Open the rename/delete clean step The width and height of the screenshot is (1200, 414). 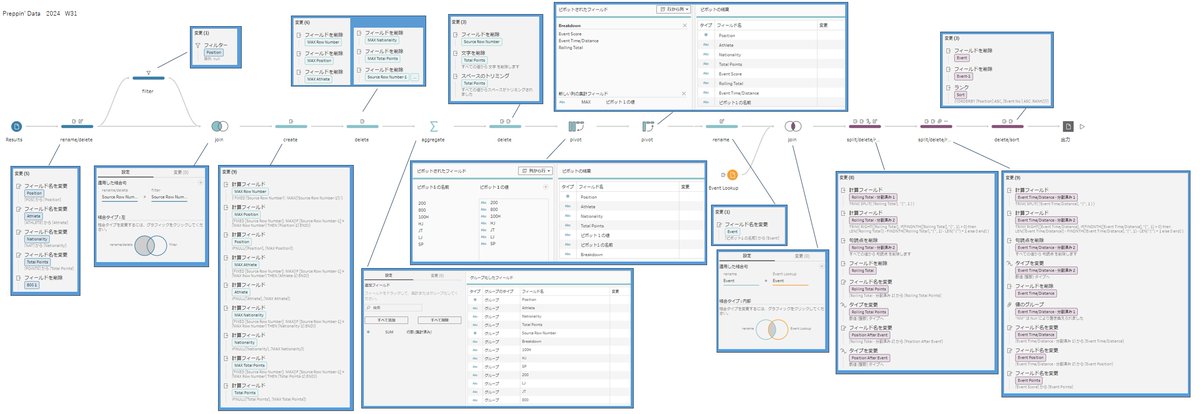(x=78, y=126)
